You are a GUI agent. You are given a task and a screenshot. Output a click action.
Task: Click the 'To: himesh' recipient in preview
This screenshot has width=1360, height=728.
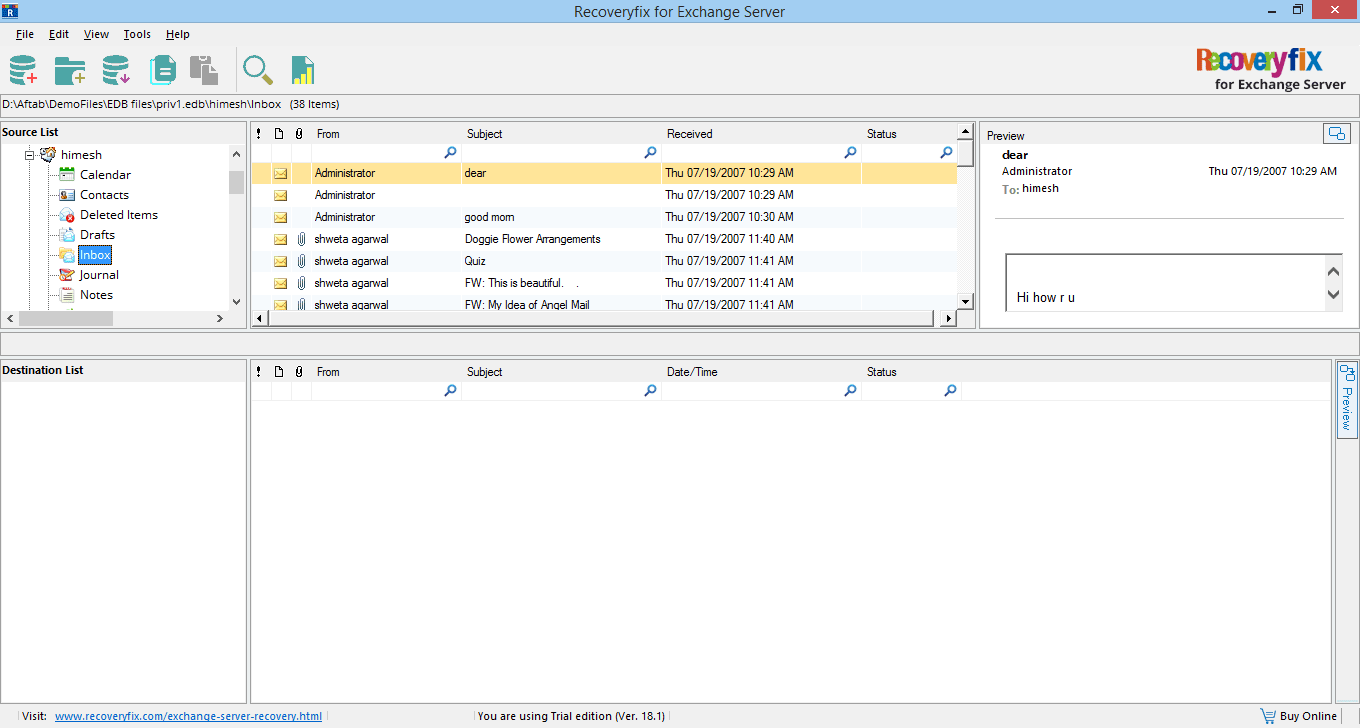coord(1030,189)
